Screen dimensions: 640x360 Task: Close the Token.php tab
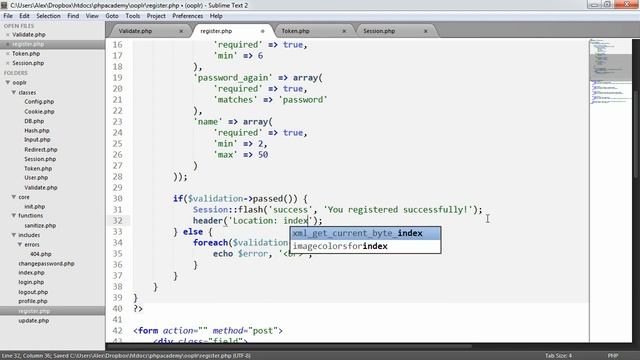(344, 31)
